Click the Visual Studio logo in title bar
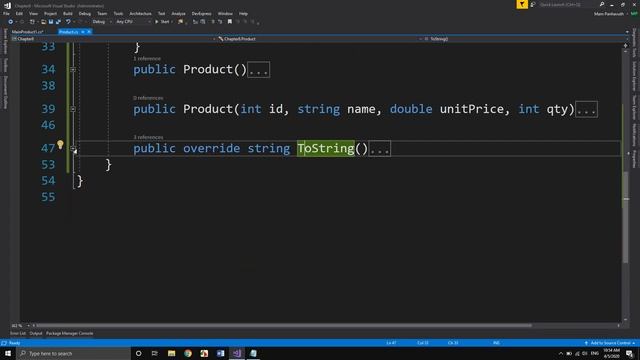Screen dimensions: 640x360 pyautogui.click(x=7, y=6)
